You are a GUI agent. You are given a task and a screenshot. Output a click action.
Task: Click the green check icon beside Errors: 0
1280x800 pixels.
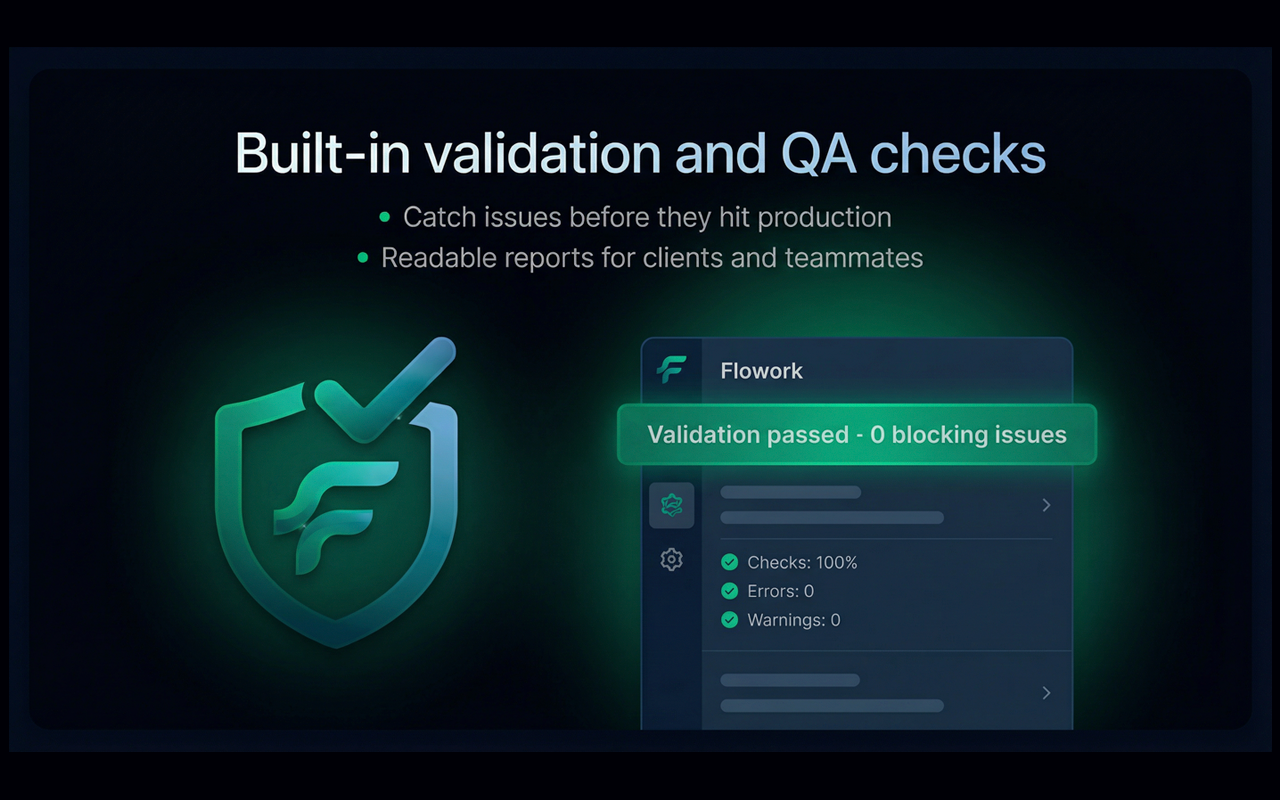[729, 591]
